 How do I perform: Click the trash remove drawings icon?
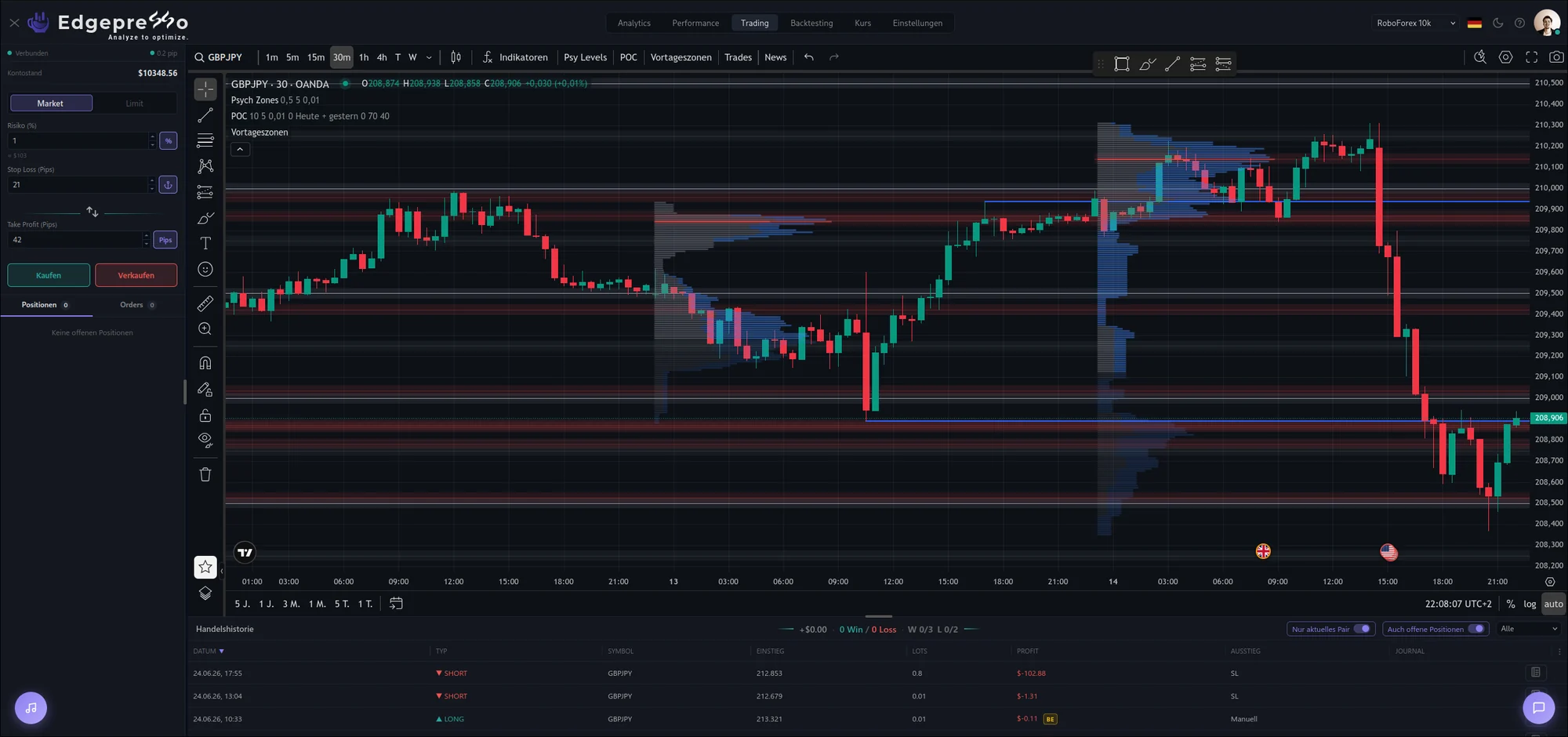(x=205, y=474)
